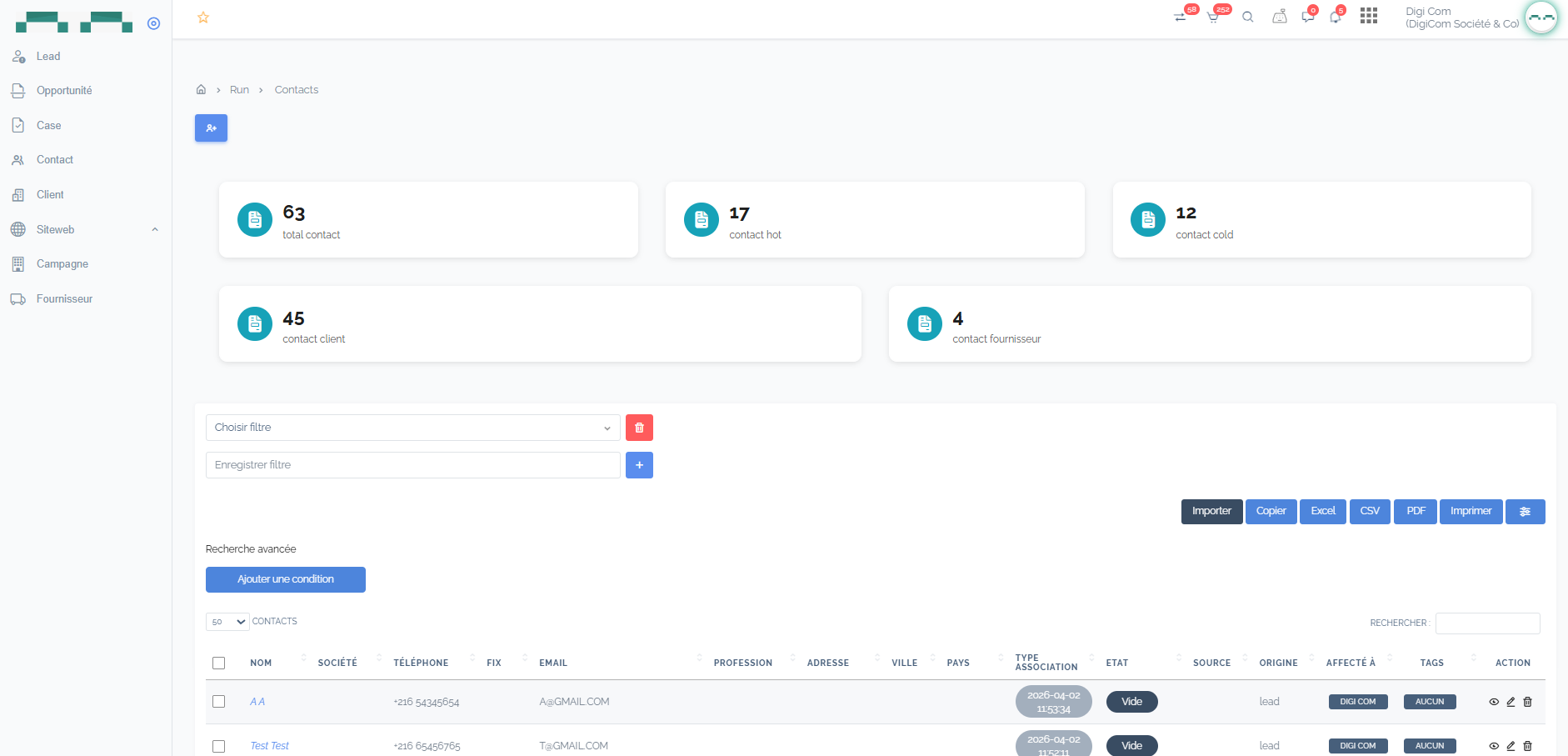Click the CSV export button
Viewport: 1568px width, 756px height.
point(1370,512)
